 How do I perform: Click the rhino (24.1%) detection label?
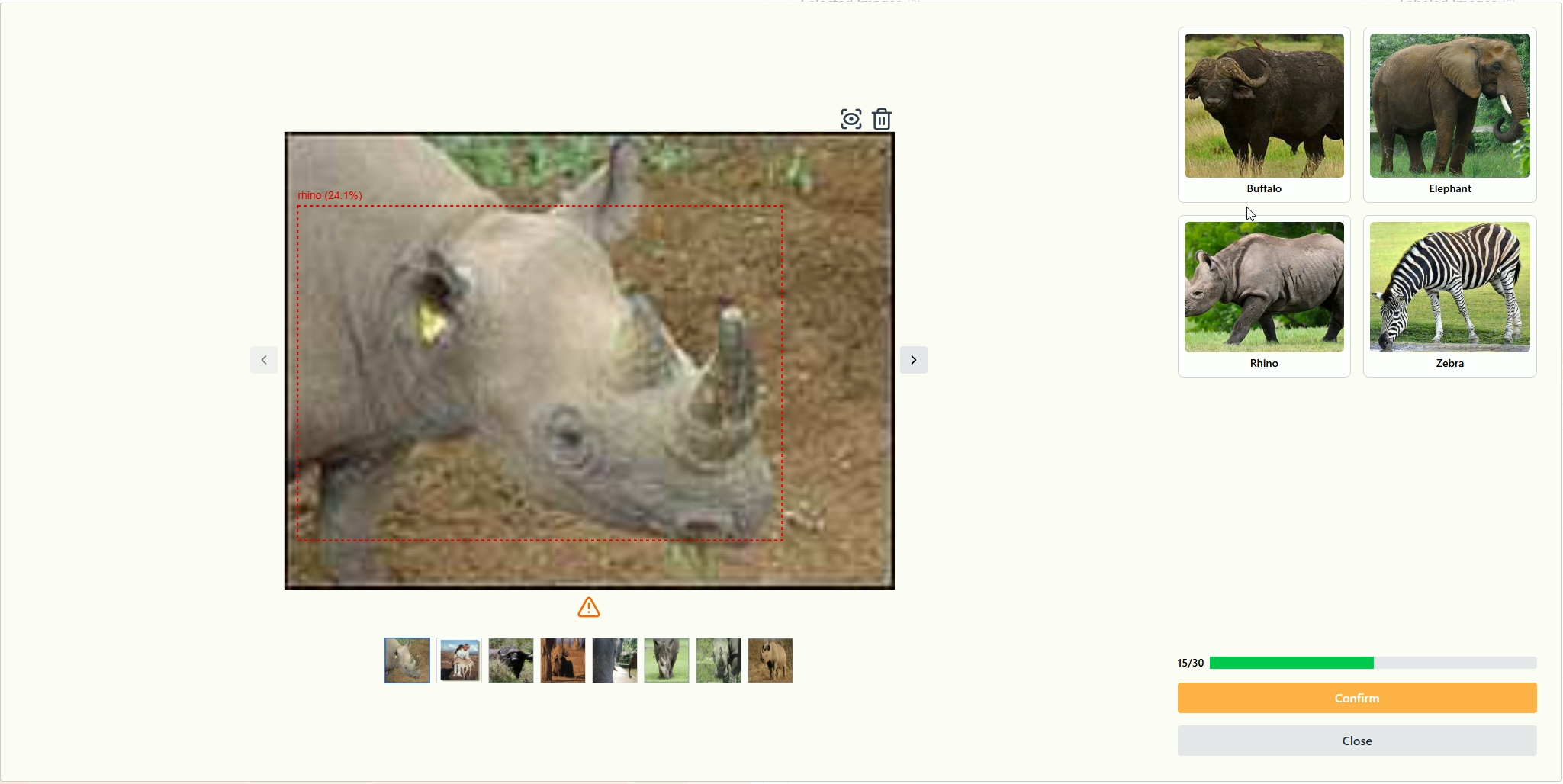330,195
